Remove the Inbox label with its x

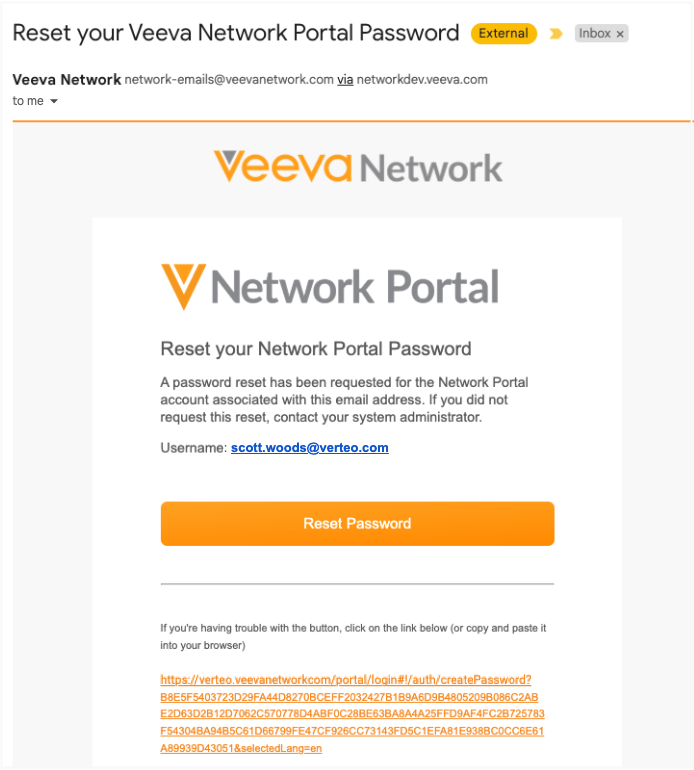pos(620,34)
